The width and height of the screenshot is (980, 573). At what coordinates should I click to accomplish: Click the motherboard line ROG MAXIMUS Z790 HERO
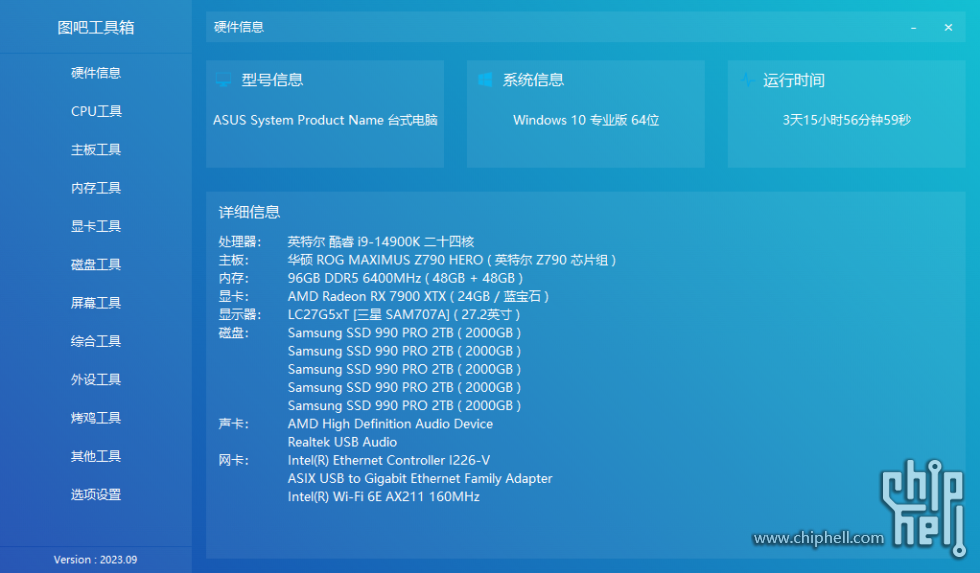click(452, 260)
